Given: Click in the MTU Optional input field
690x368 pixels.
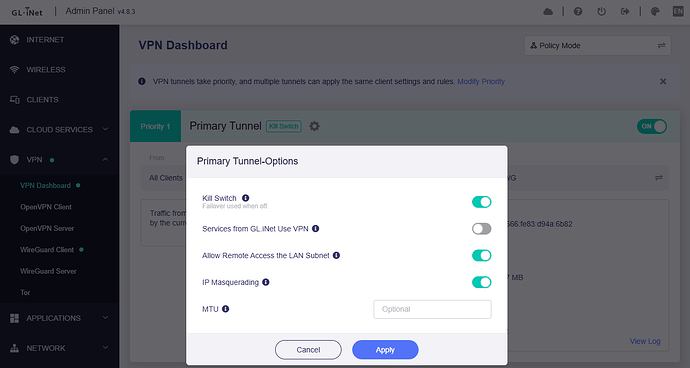Looking at the screenshot, I should point(433,309).
